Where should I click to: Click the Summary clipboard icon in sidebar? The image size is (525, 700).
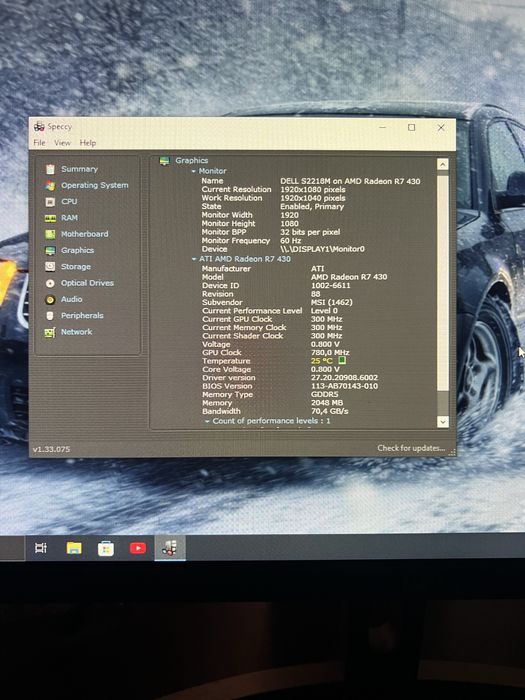click(50, 169)
